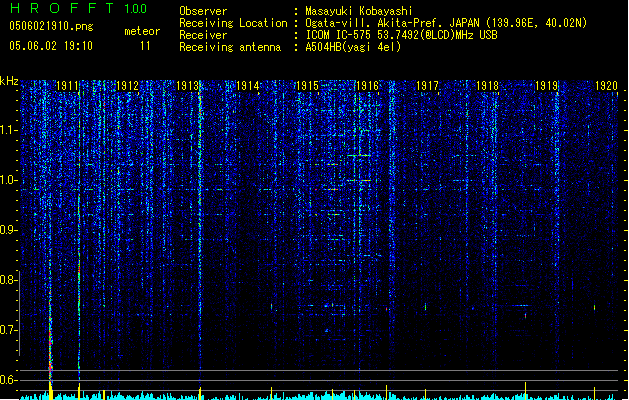
Task: Click the Ogata-vill. Akita-Pref. JAPAN location text
Action: tap(446, 23)
